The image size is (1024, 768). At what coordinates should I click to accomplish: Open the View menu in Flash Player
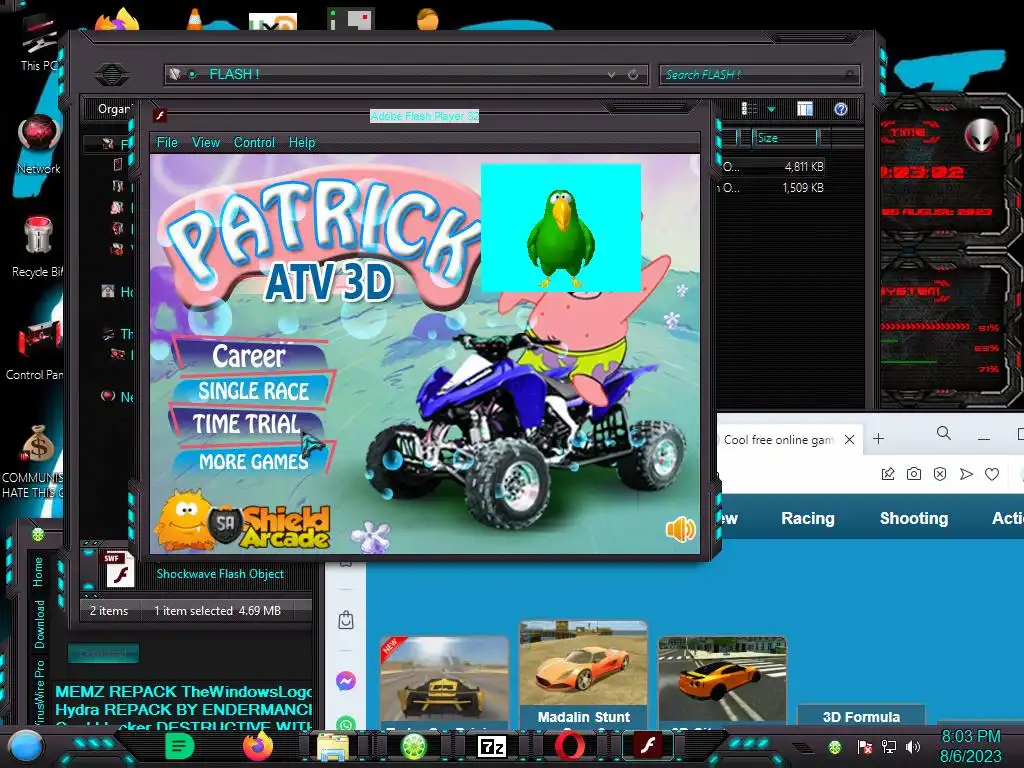[x=206, y=142]
